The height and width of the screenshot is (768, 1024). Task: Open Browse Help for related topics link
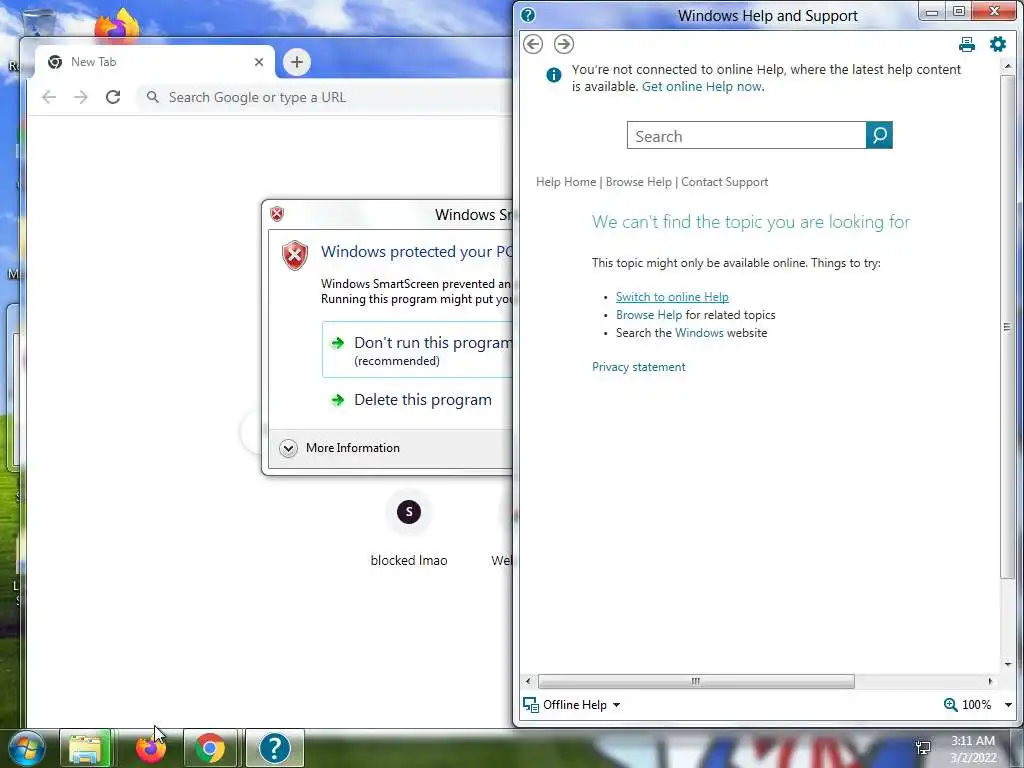(648, 315)
